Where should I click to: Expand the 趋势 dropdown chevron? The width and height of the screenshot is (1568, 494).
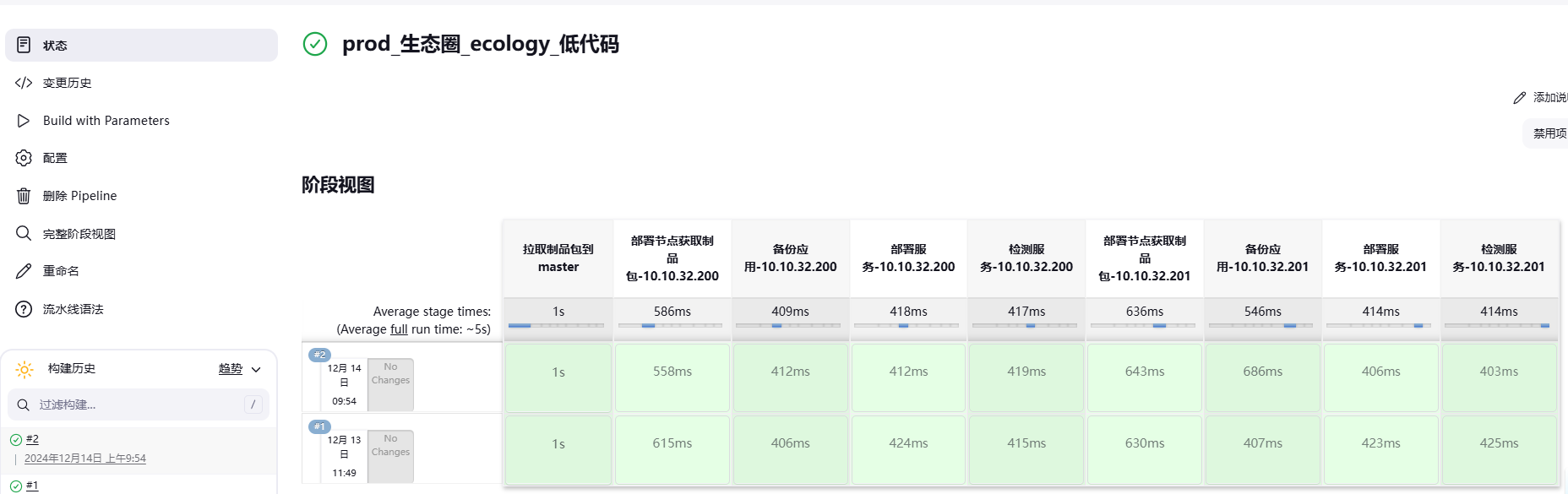[x=256, y=370]
